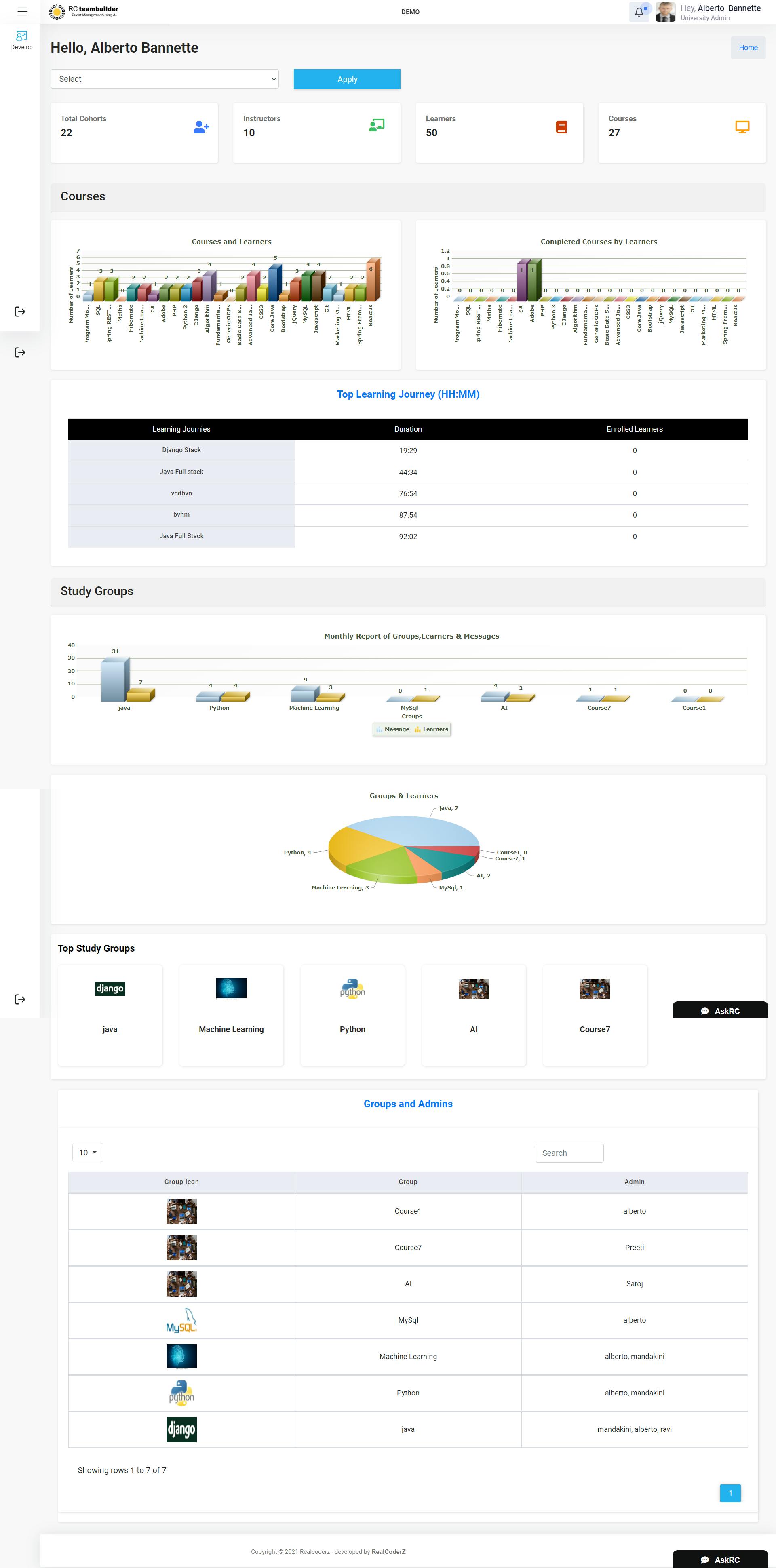This screenshot has height=1568, width=776.
Task: Click the Groups and Admins search field
Action: pos(569,1153)
